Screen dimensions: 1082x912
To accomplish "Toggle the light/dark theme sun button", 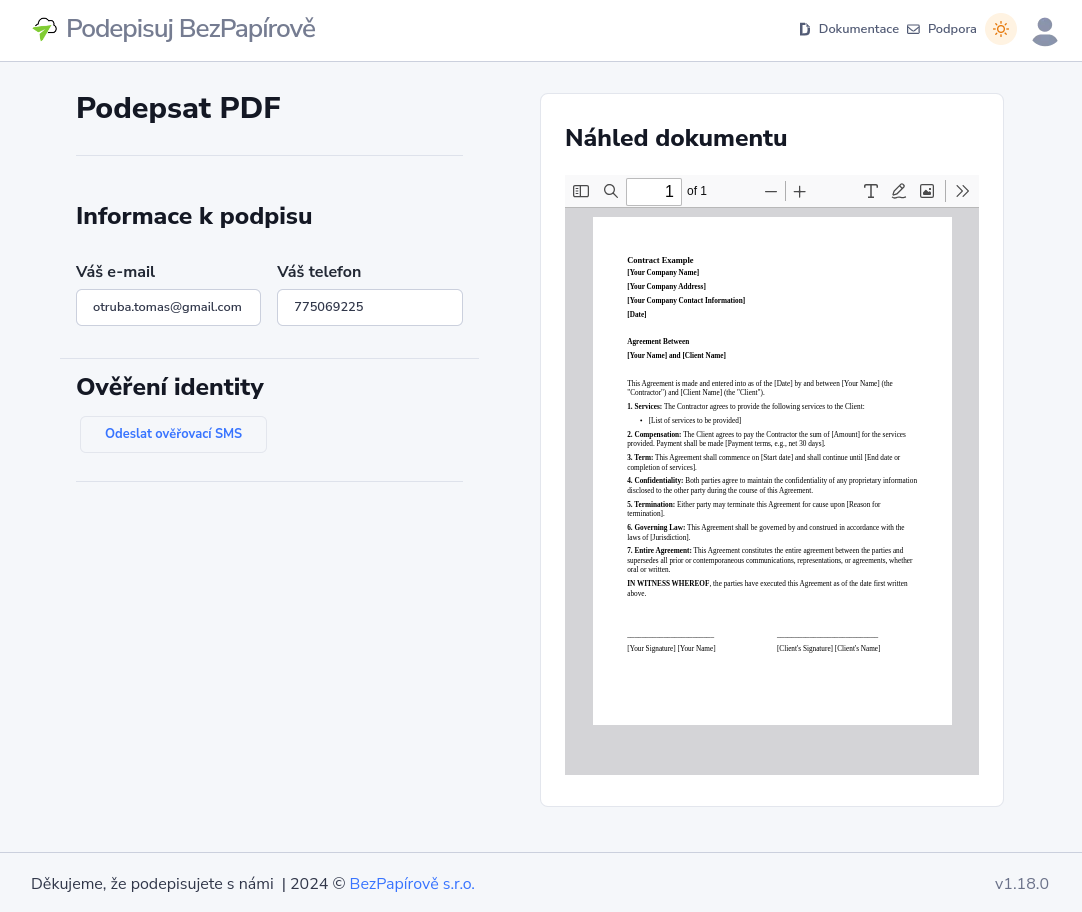I will pos(1001,29).
